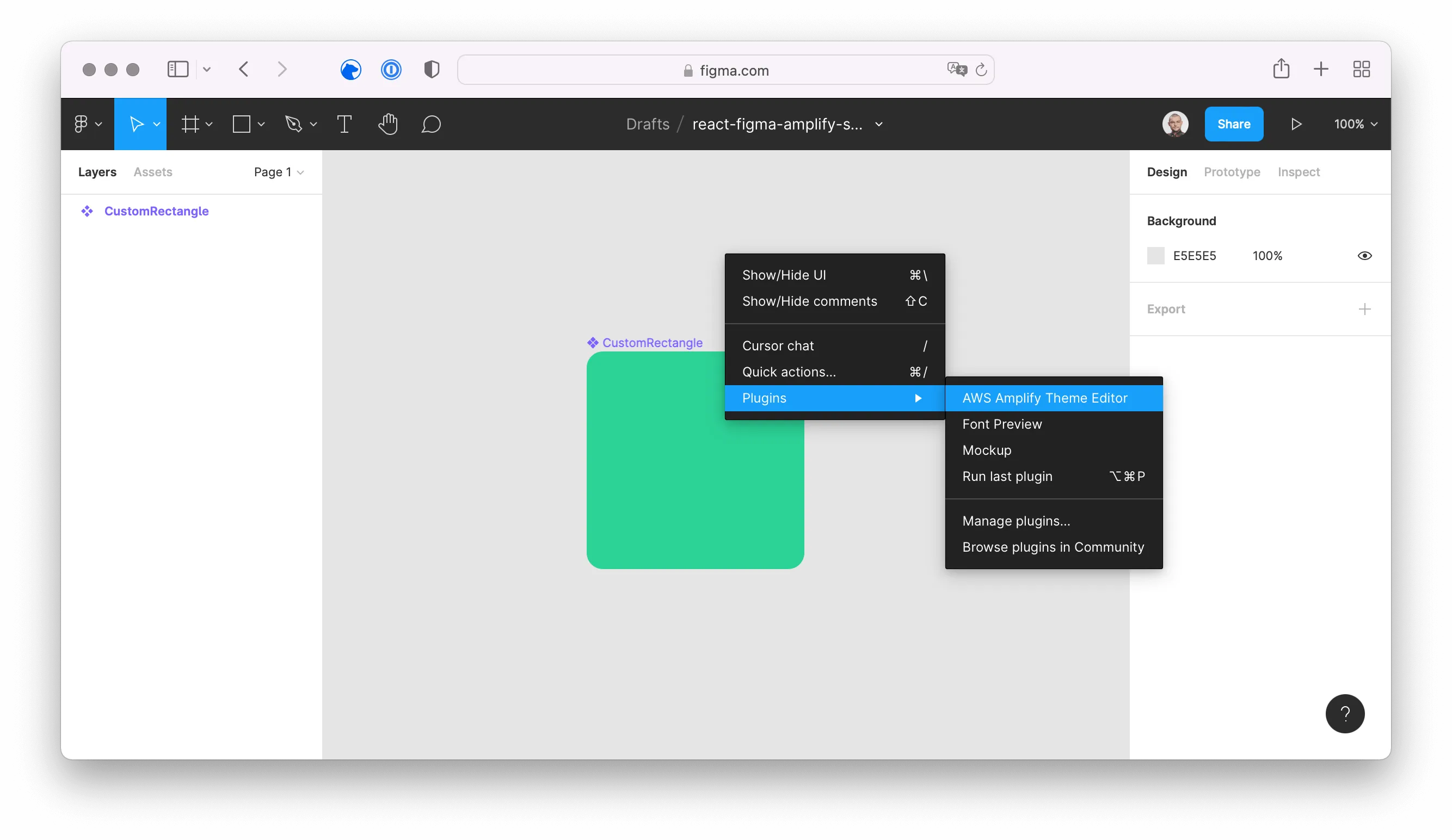The width and height of the screenshot is (1452, 840).
Task: Launch the AWS Amplify Theme Editor plugin
Action: (1044, 398)
